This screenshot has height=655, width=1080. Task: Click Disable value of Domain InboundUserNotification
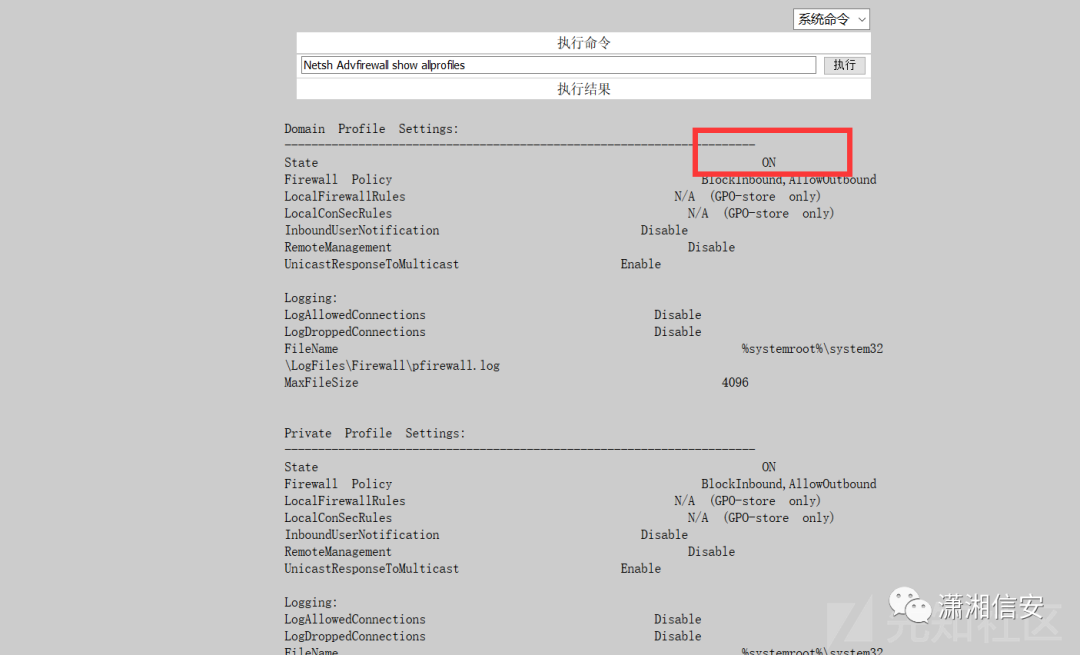[664, 230]
